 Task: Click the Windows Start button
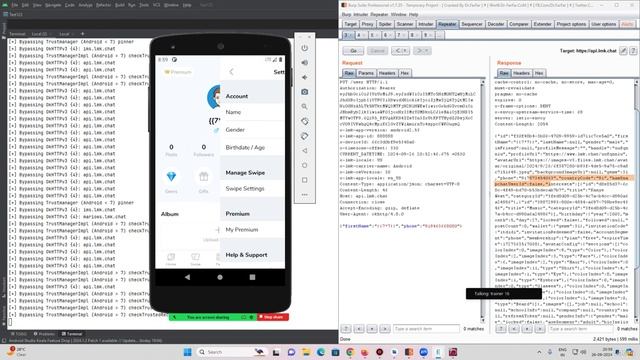pyautogui.click(x=187, y=352)
